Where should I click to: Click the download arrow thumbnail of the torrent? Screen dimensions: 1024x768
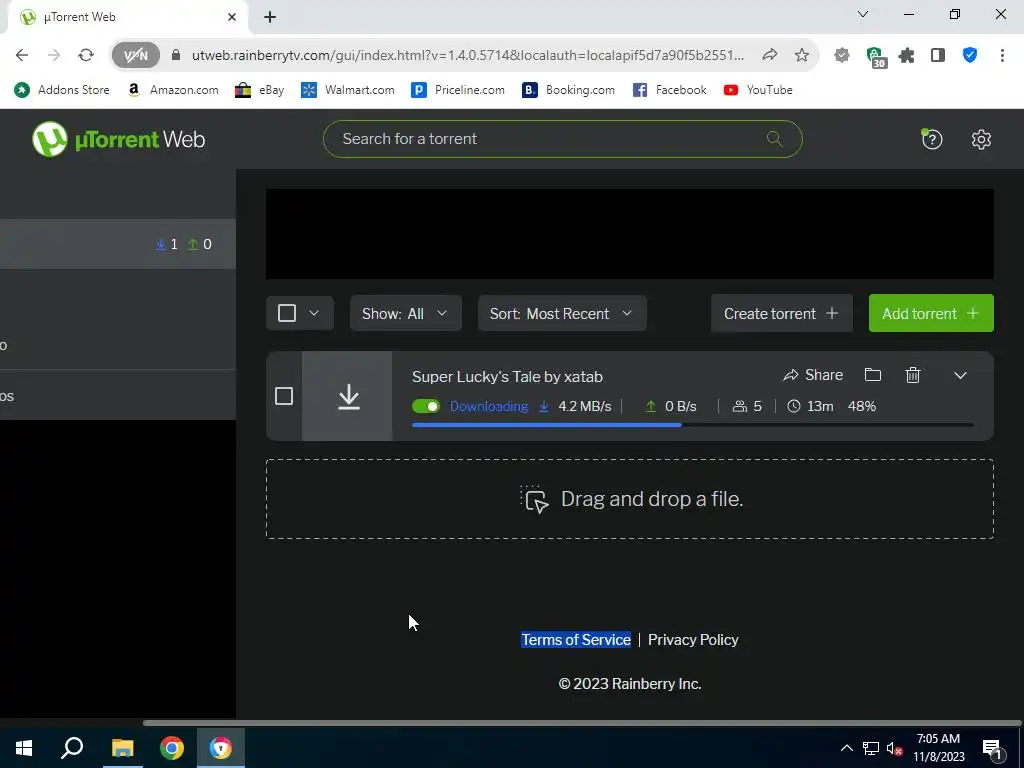pos(347,396)
